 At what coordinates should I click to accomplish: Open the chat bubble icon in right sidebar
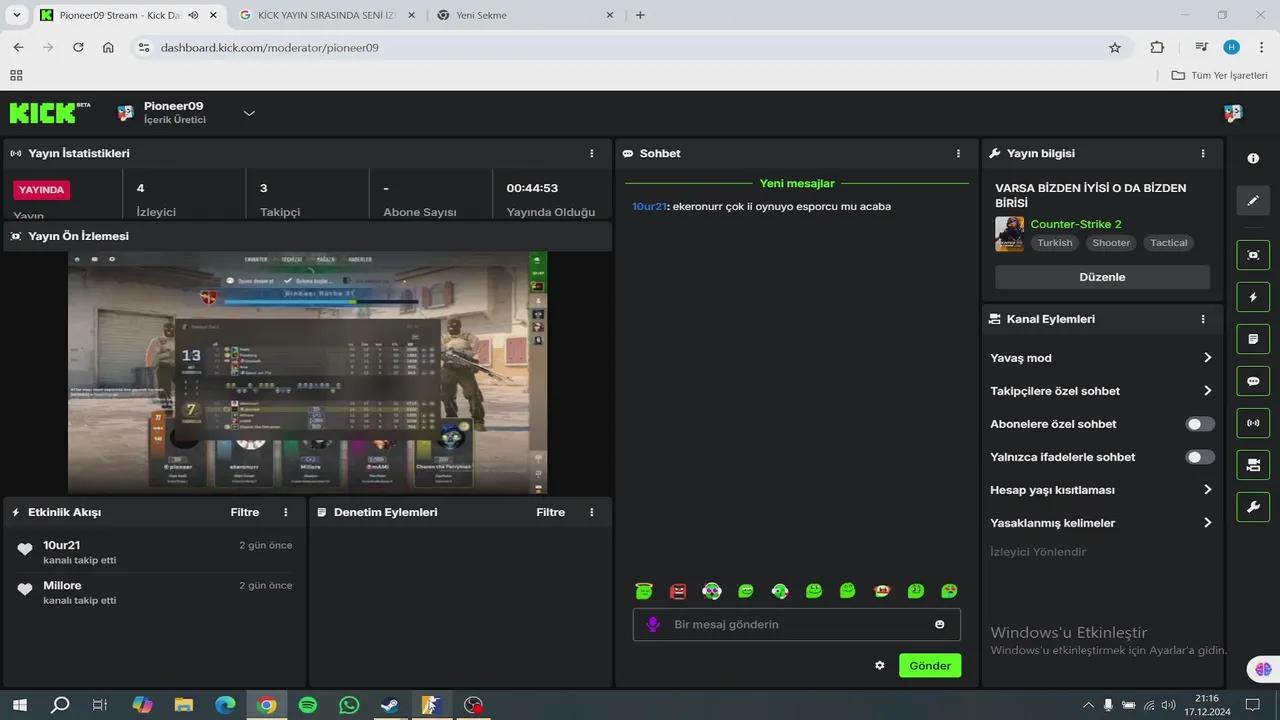coord(1253,381)
